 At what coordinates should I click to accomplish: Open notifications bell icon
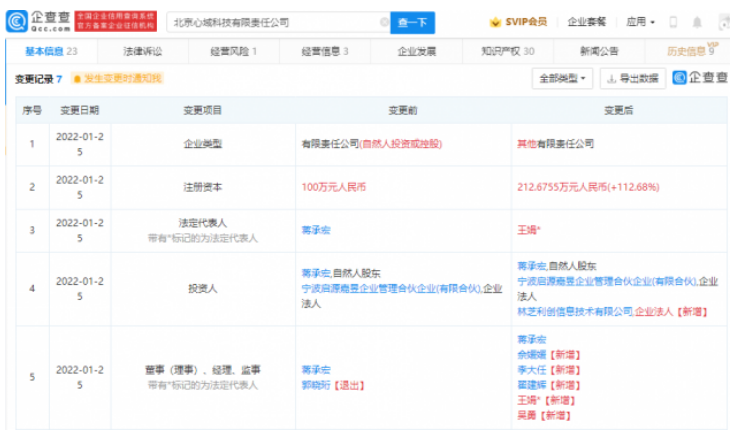pos(697,22)
